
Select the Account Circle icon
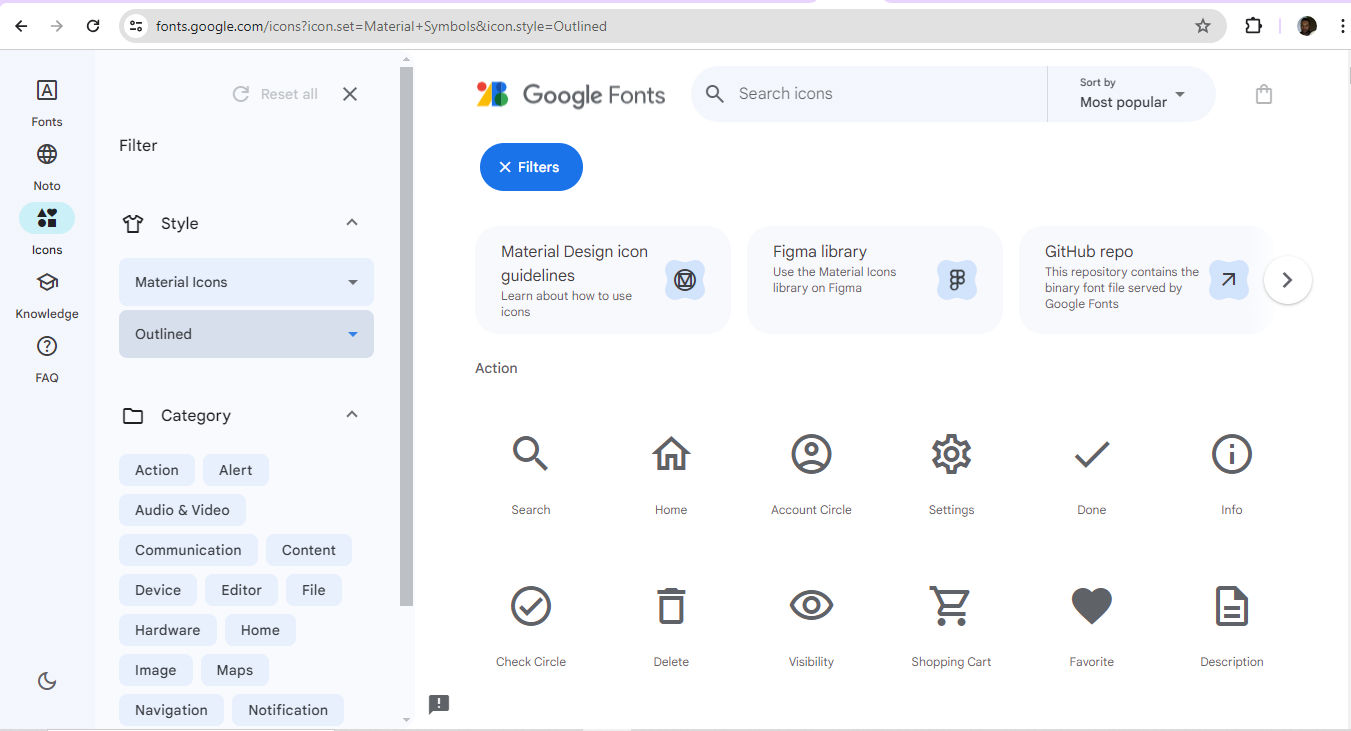(810, 453)
